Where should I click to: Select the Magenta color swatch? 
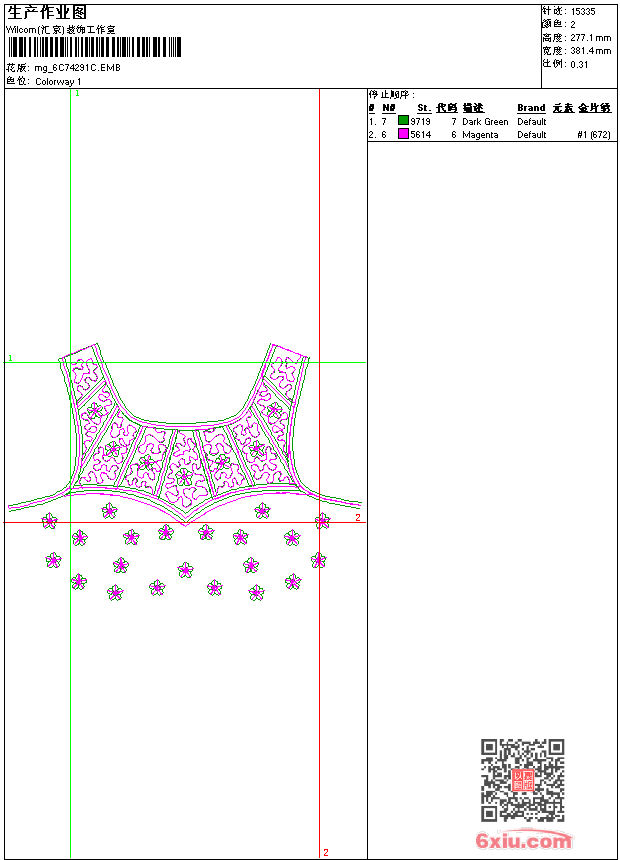pos(404,134)
